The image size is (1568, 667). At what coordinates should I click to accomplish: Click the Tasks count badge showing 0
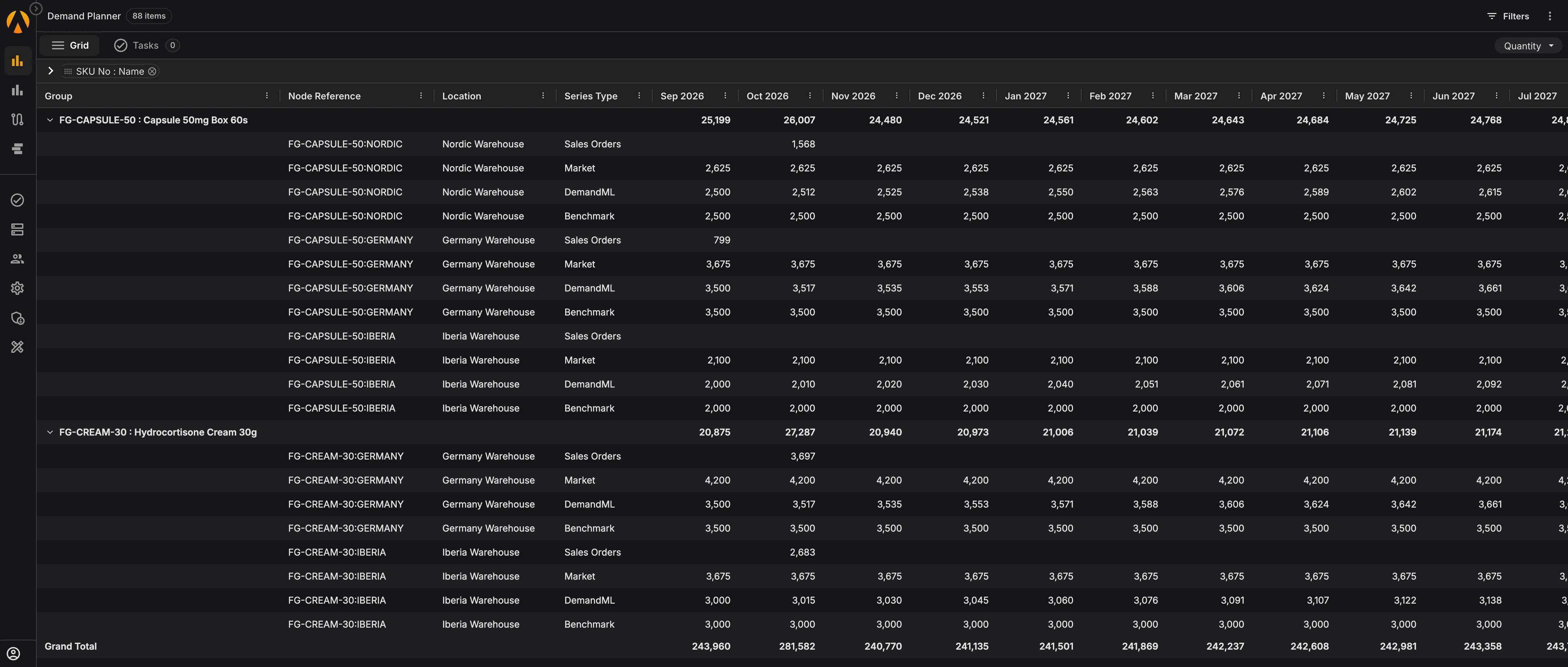(172, 46)
